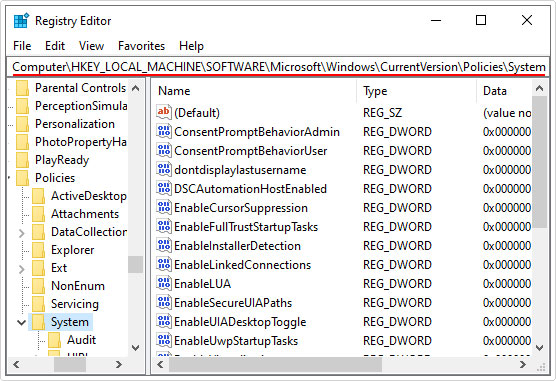Click the values pane vertical scrollbar thumb
Viewport: 556px width, 381px height.
[539, 162]
